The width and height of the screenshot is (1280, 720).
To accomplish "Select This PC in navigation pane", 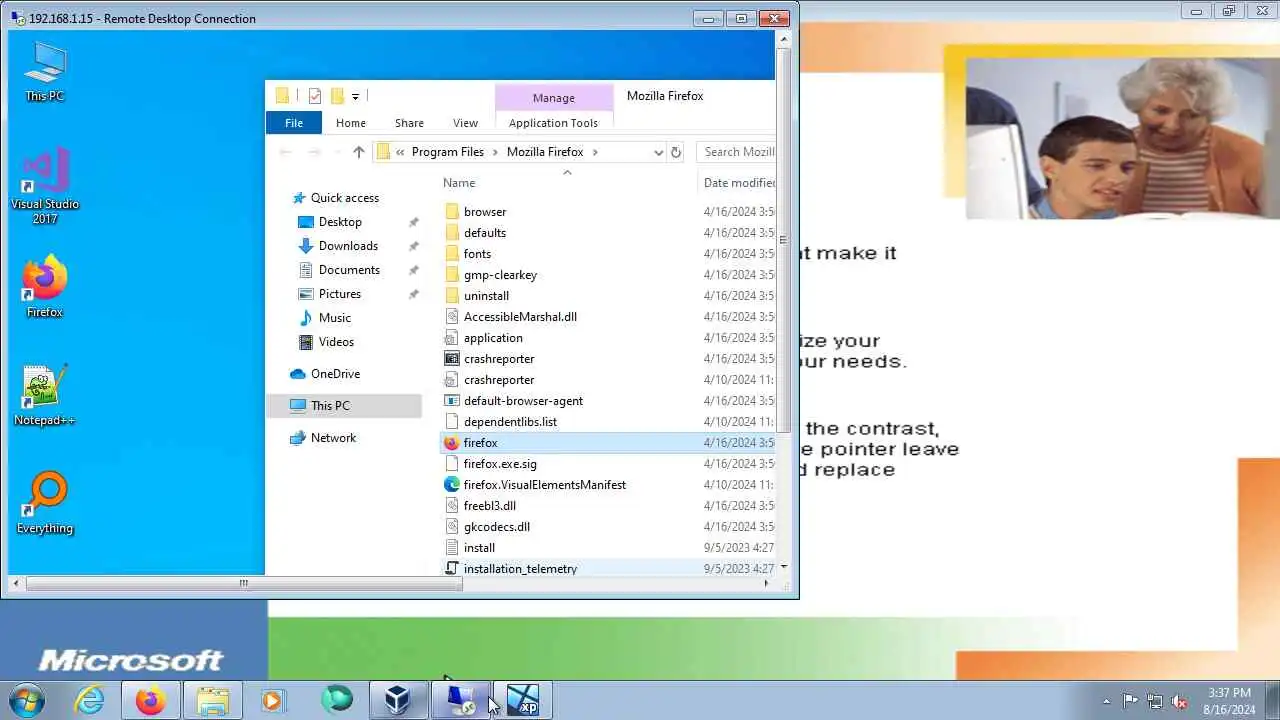I will coord(344,406).
